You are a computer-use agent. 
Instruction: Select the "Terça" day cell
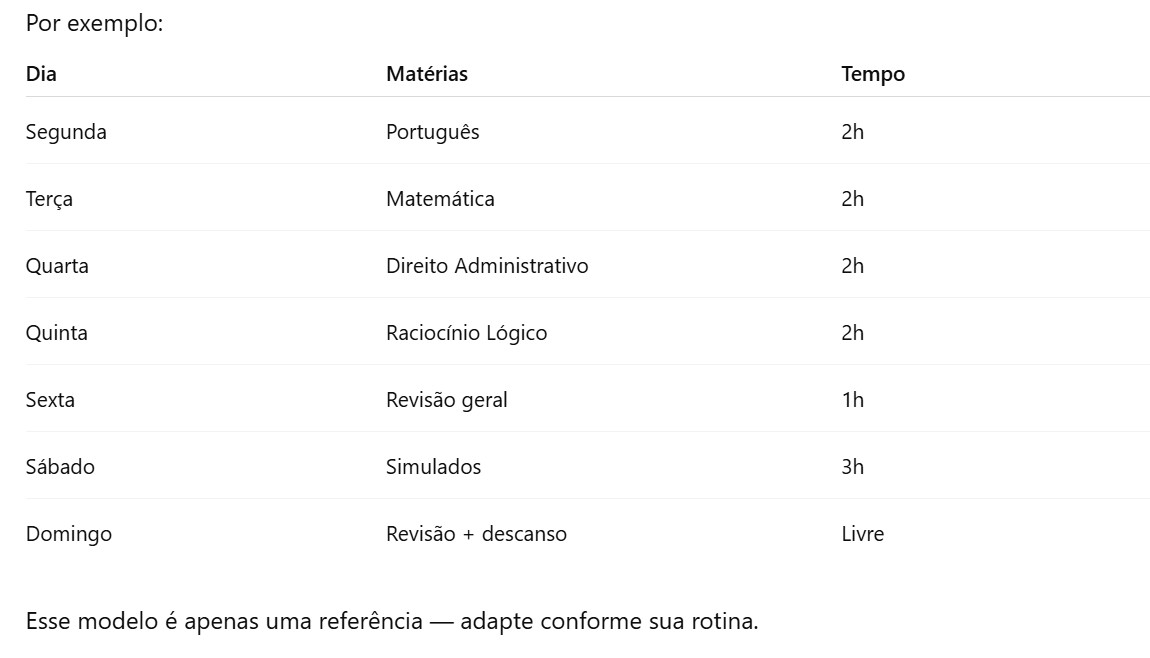(49, 199)
